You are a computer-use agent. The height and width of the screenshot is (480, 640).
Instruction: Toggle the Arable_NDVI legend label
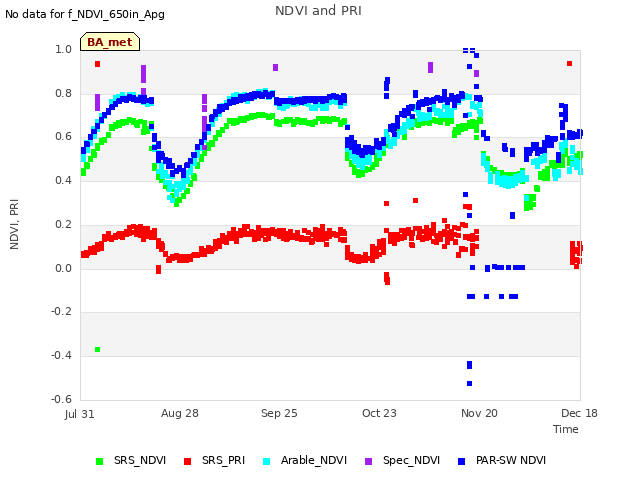[x=314, y=460]
